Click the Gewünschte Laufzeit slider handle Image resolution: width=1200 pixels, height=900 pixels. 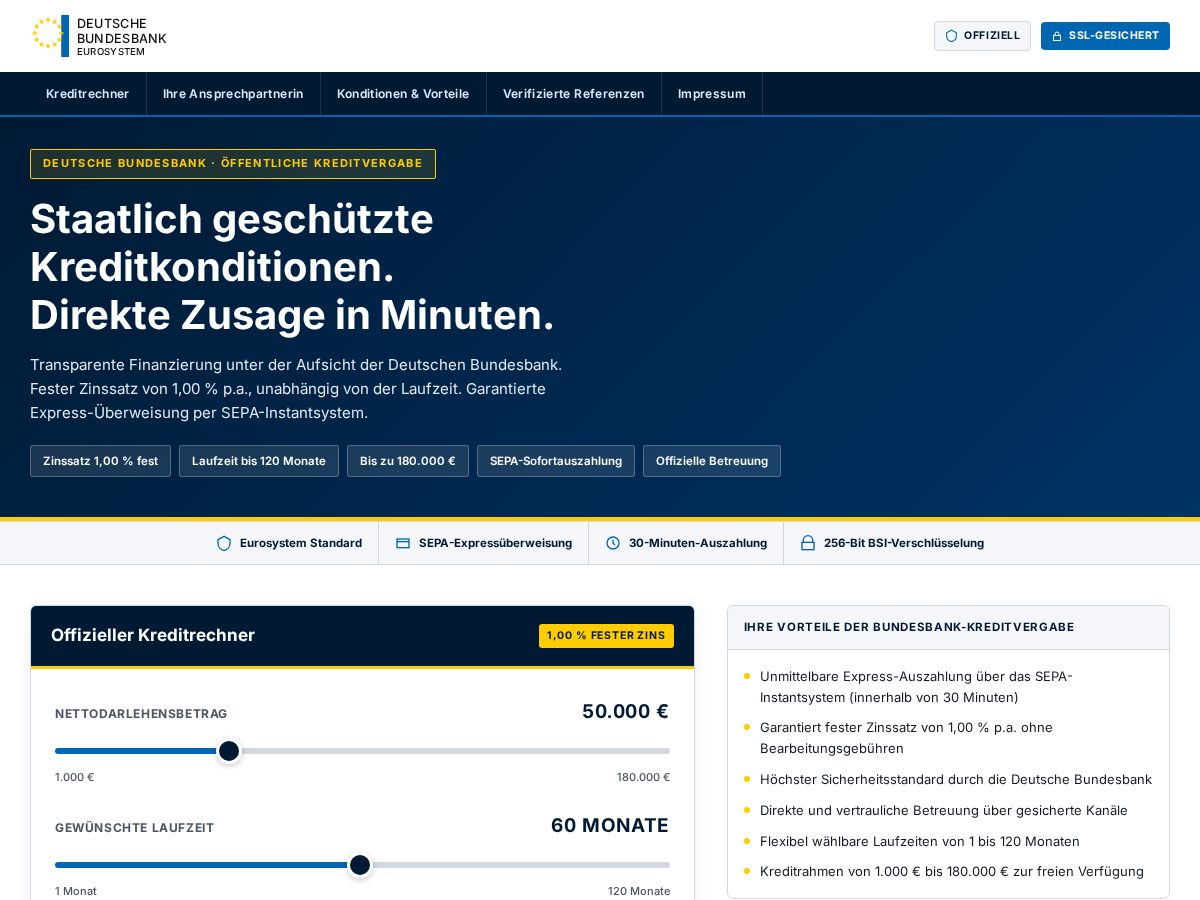(360, 865)
